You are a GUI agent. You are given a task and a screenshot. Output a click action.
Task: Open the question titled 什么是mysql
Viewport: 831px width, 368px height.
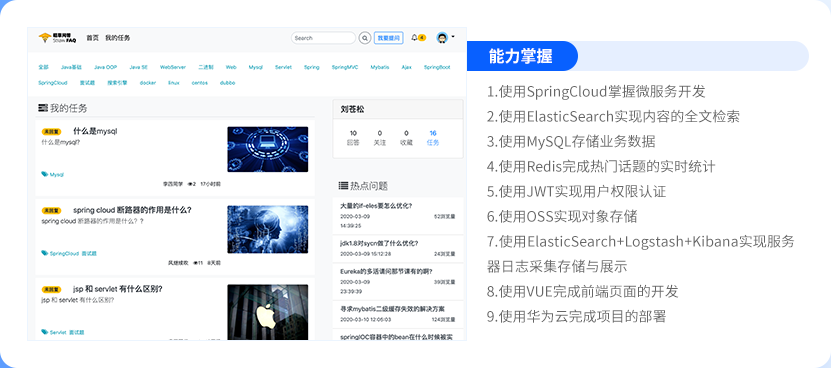tap(95, 131)
